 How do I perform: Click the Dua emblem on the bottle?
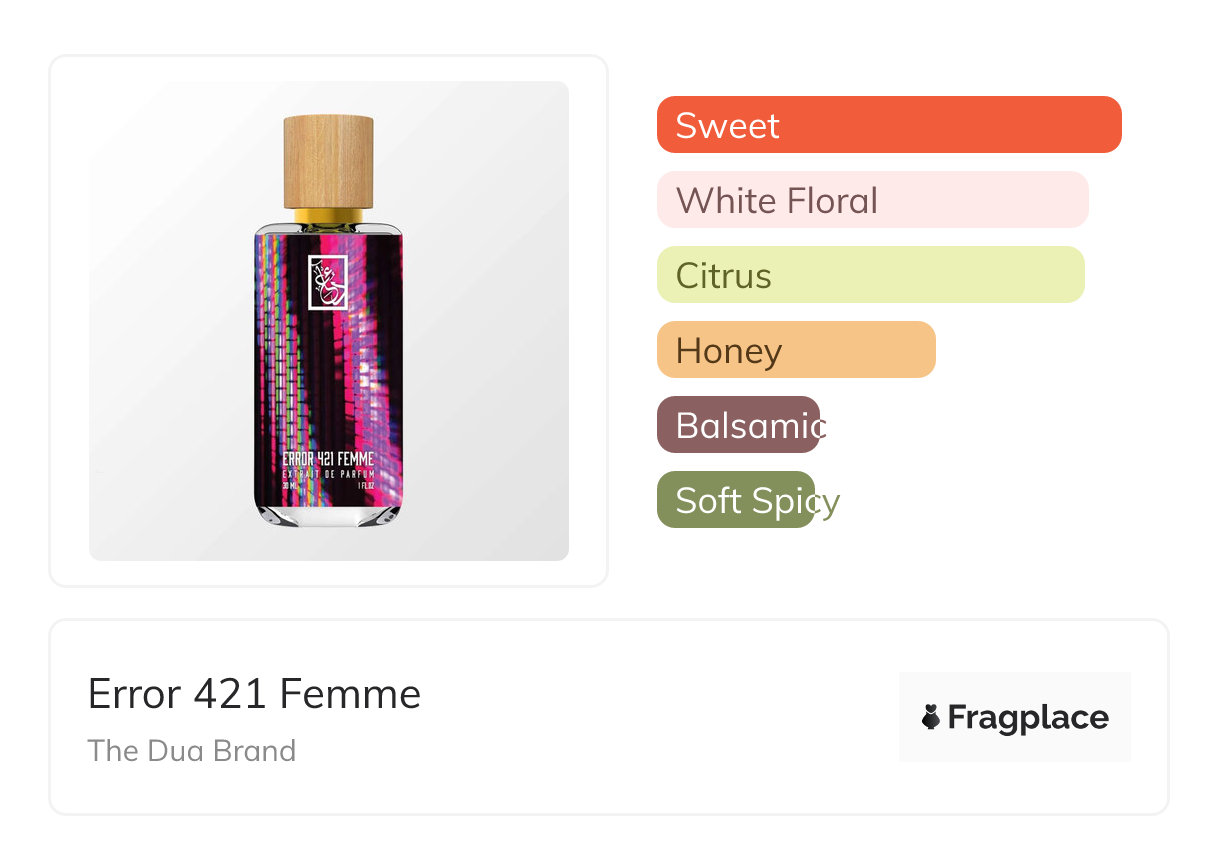tap(328, 282)
